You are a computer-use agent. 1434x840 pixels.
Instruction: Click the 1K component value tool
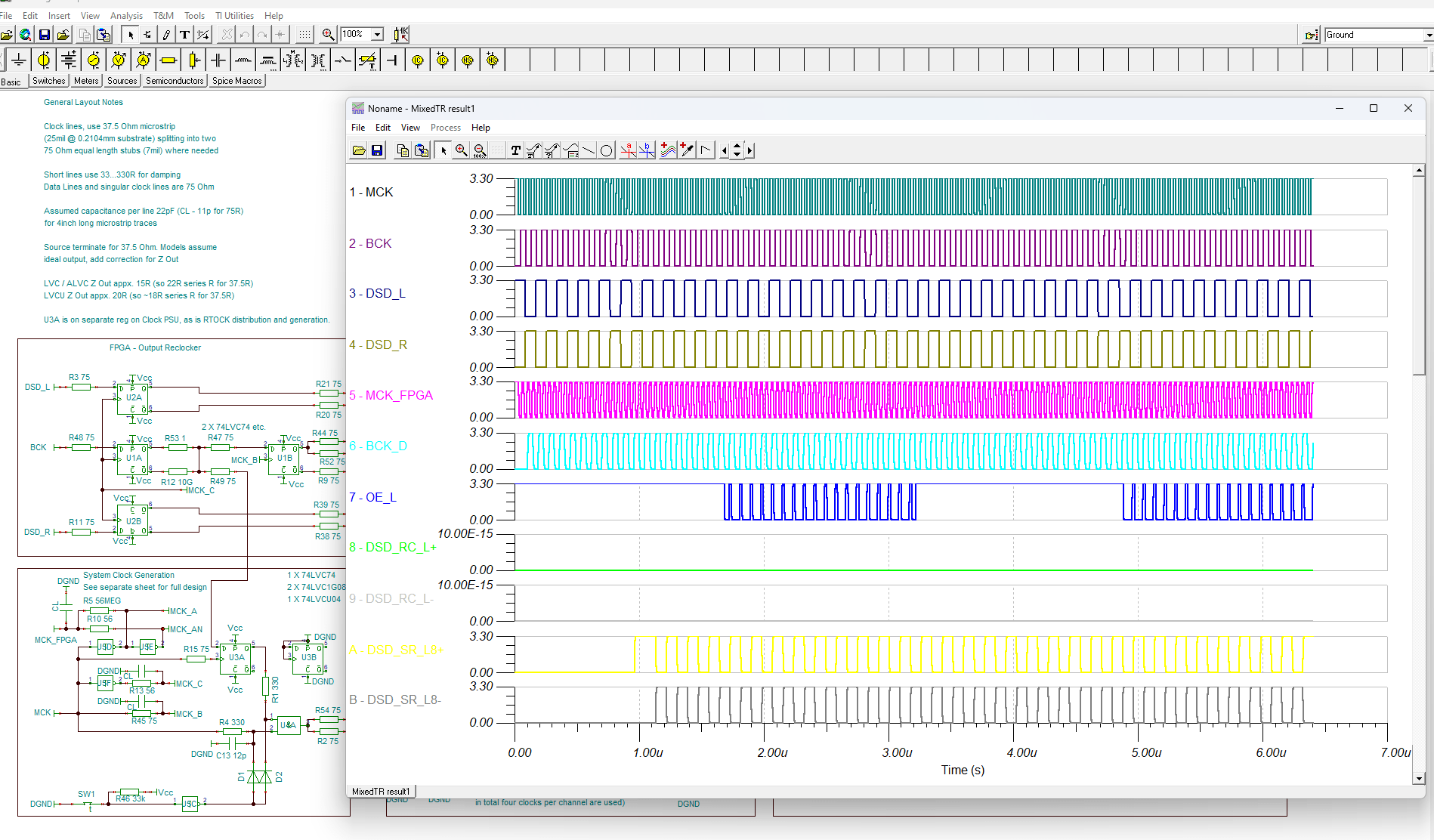pyautogui.click(x=401, y=35)
